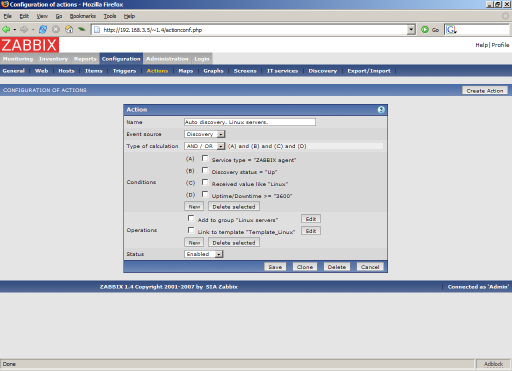Viewport: 512px width, 371px height.
Task: Open the Maps configuration submenu
Action: click(x=186, y=71)
